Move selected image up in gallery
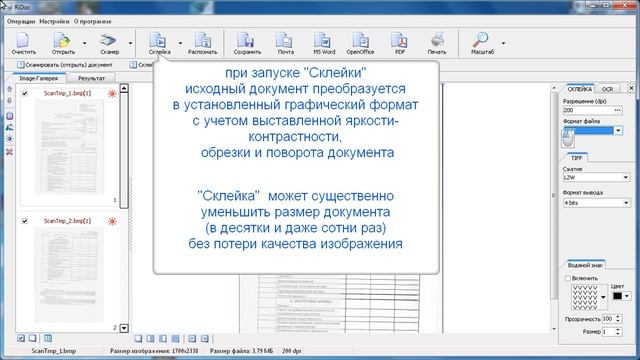Image resolution: width=640 pixels, height=360 pixels. [9, 89]
